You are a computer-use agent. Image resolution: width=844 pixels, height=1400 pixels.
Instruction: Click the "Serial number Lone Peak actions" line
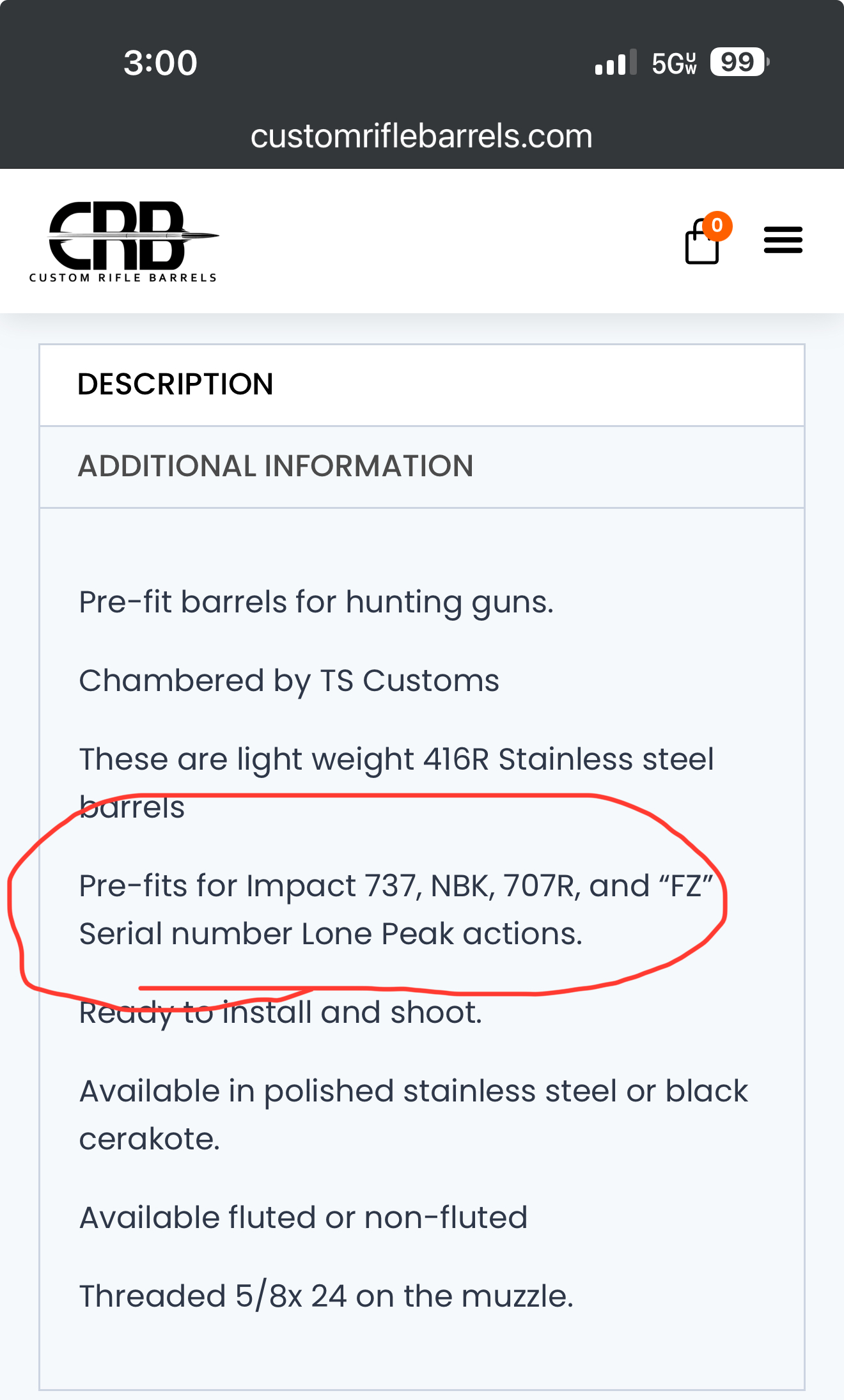331,934
